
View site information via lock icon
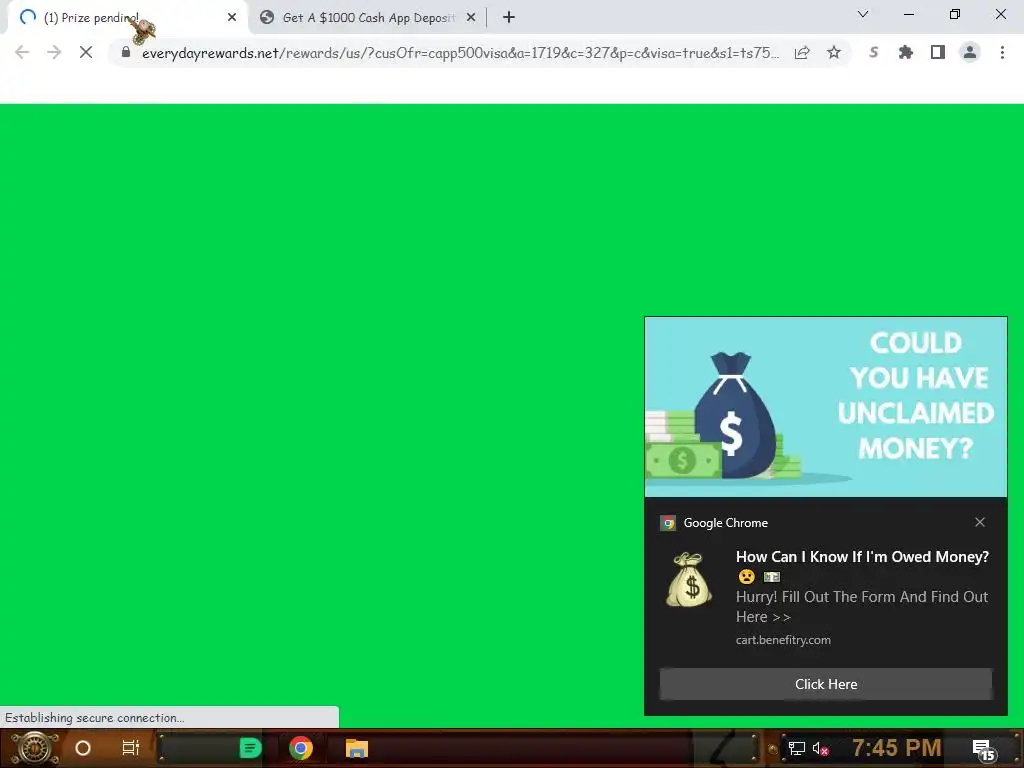coord(126,52)
